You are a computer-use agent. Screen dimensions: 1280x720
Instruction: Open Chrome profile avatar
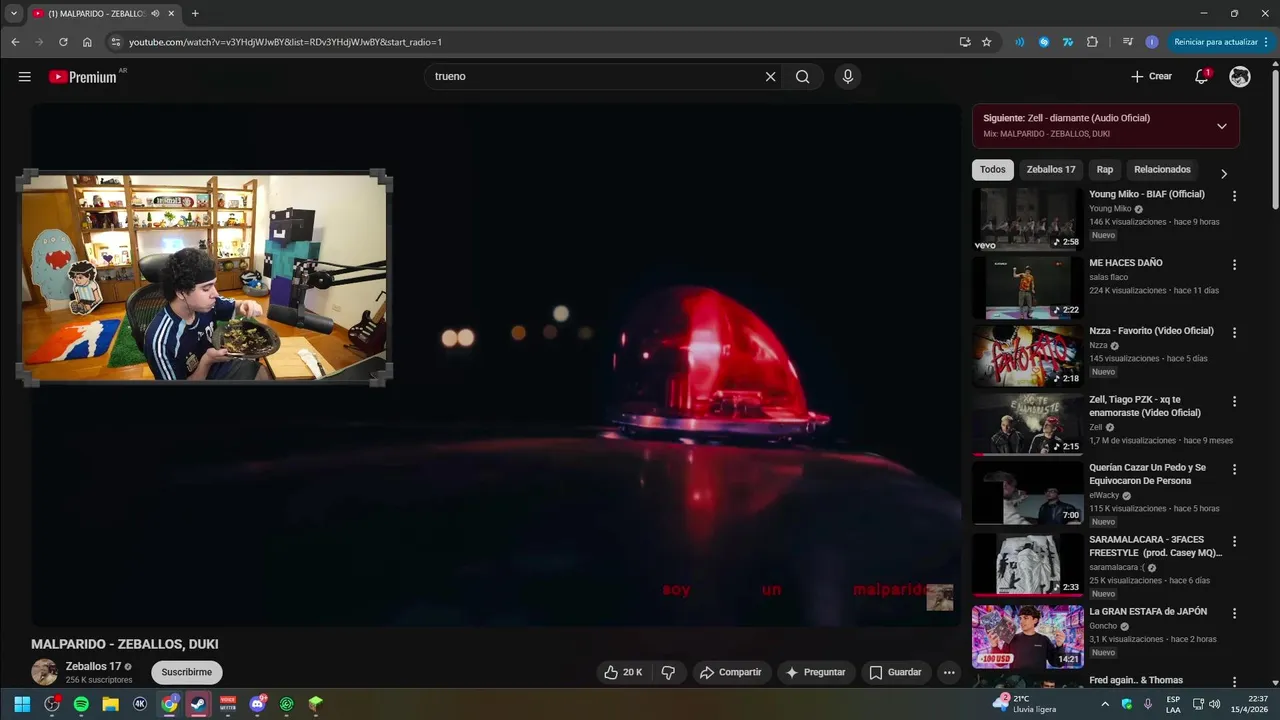tap(1152, 42)
